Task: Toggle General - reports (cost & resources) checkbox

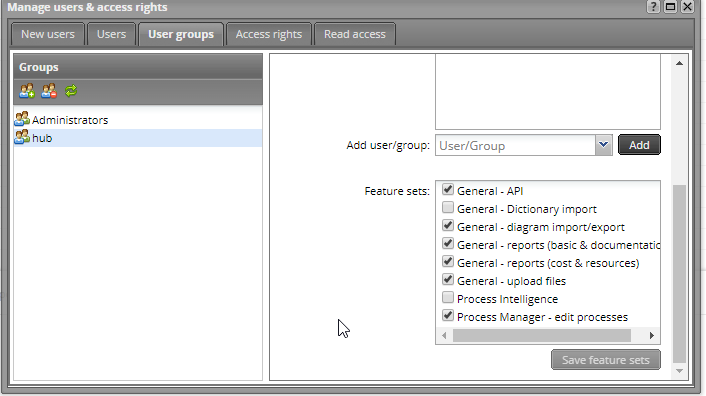Action: point(448,261)
